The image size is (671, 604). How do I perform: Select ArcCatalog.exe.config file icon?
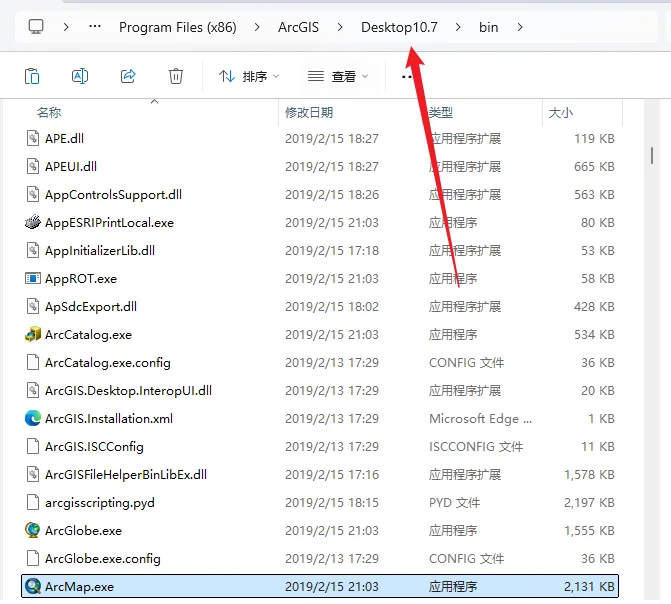33,363
